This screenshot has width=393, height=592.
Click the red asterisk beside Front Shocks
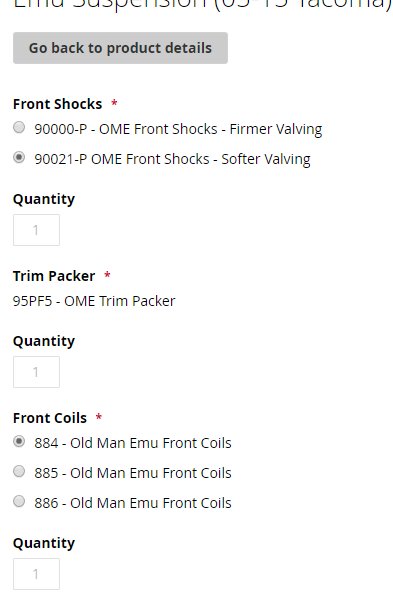pos(114,103)
